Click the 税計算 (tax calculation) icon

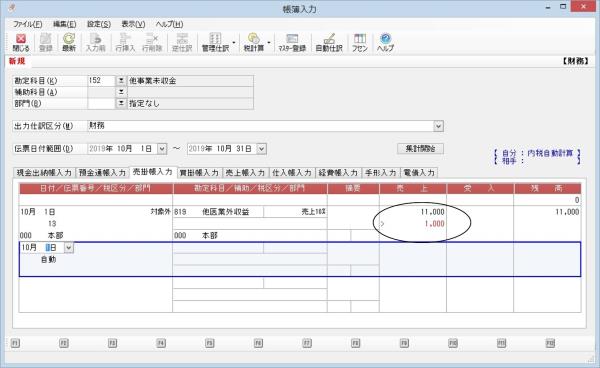(254, 42)
